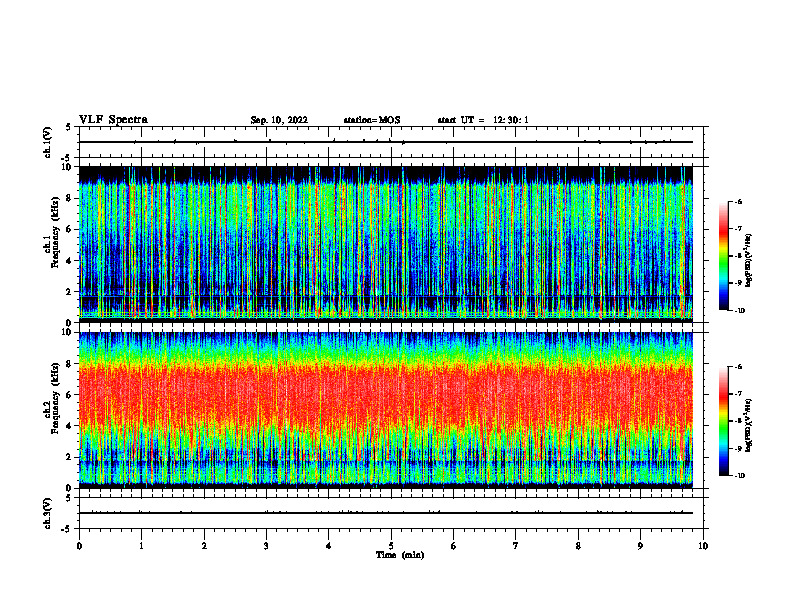
Task: Click the "ch.1(V)" waveform axis label
Action: (x=48, y=142)
